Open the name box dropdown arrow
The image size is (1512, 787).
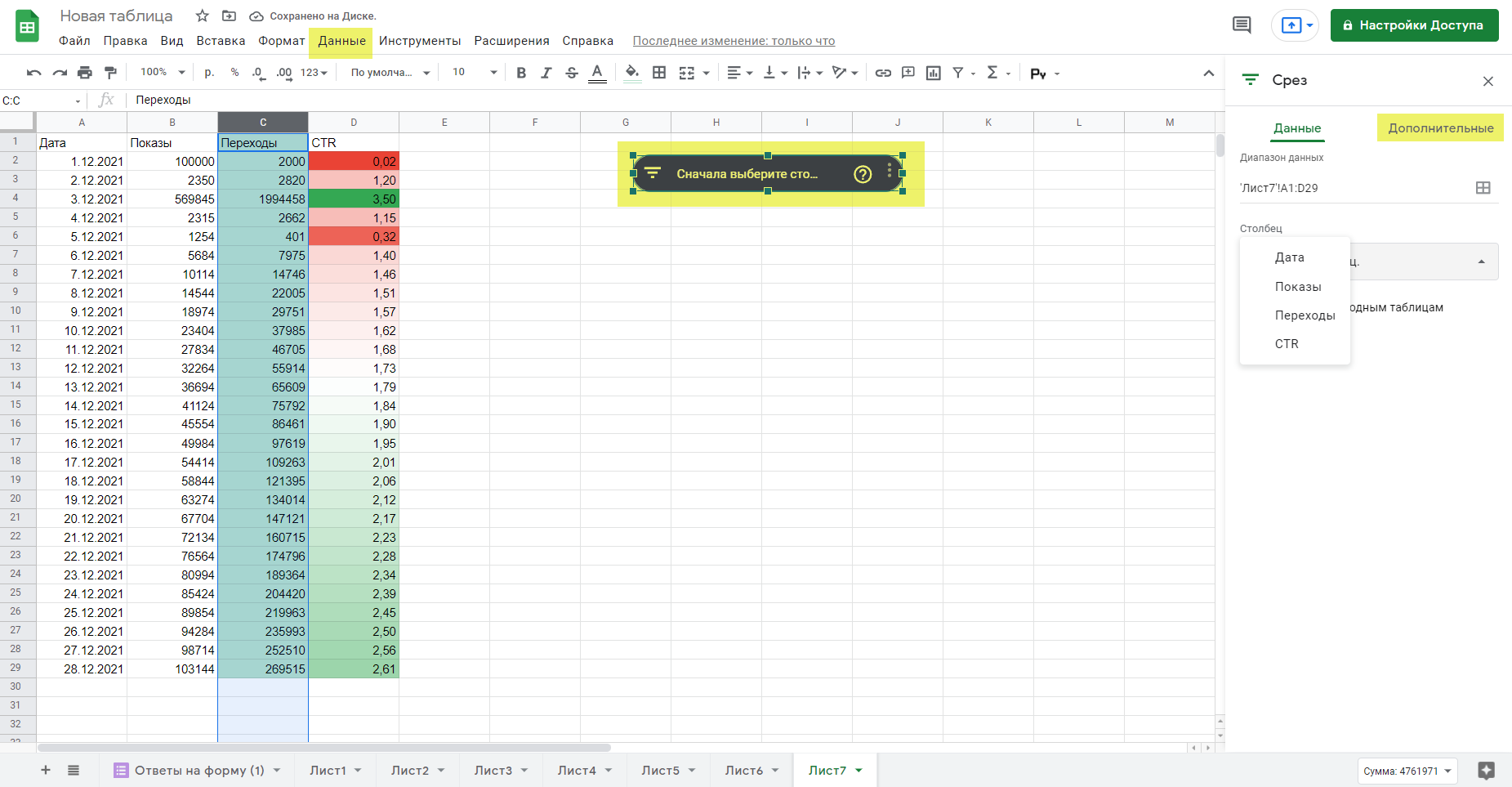78,101
